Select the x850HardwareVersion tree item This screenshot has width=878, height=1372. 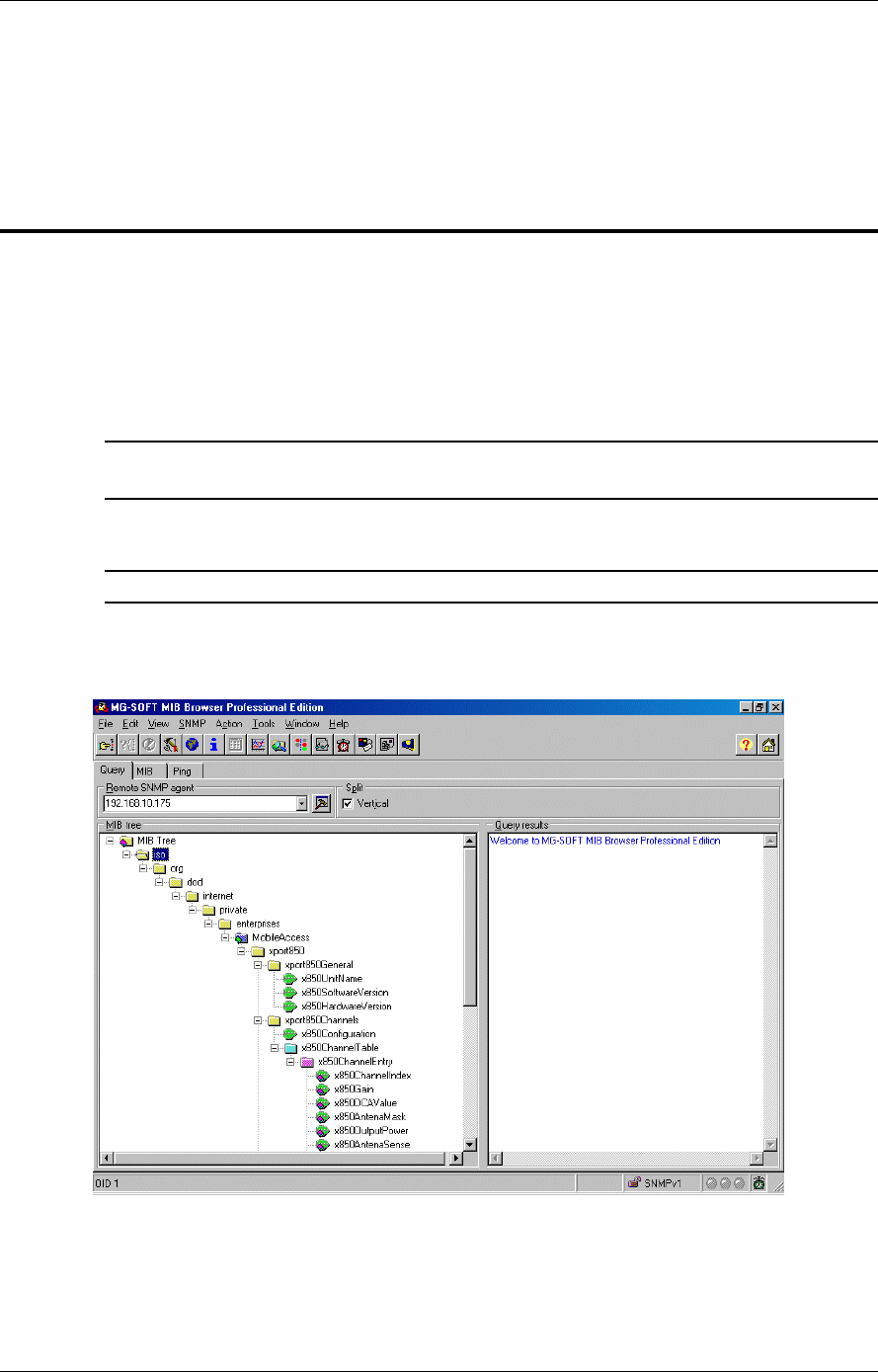click(346, 1007)
